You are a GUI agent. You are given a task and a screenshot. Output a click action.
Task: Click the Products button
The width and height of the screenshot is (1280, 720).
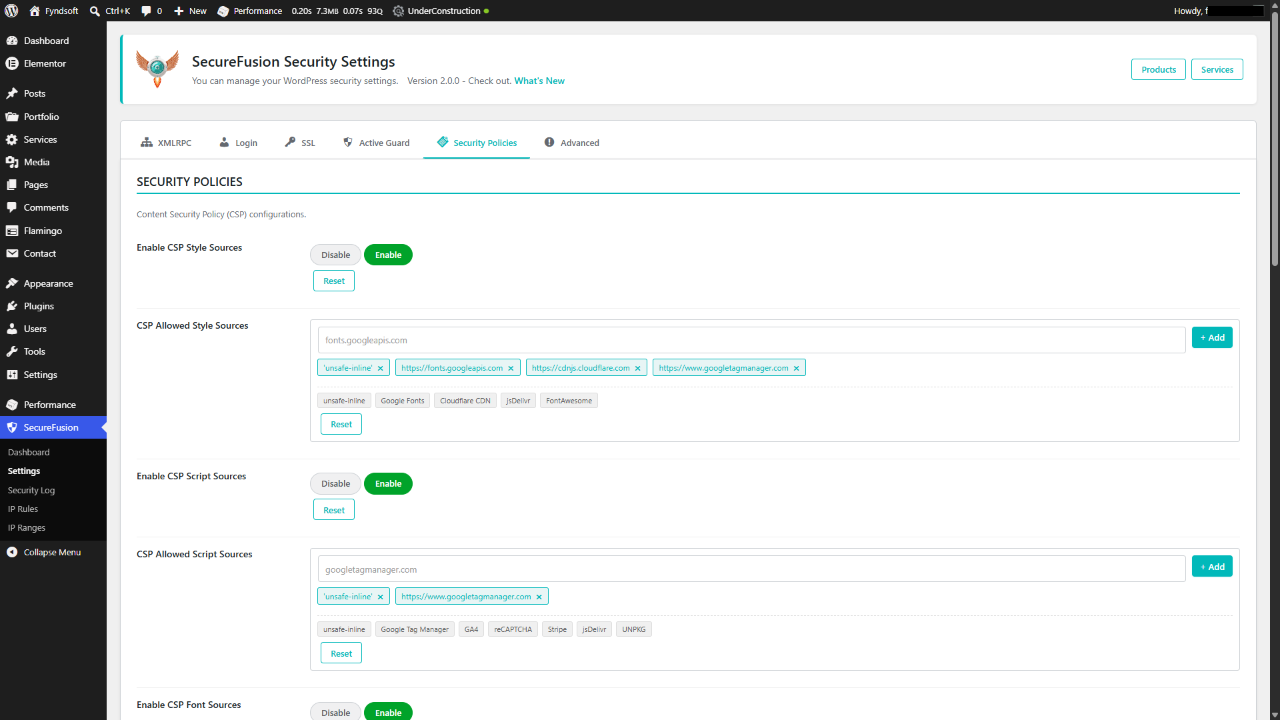click(x=1159, y=69)
